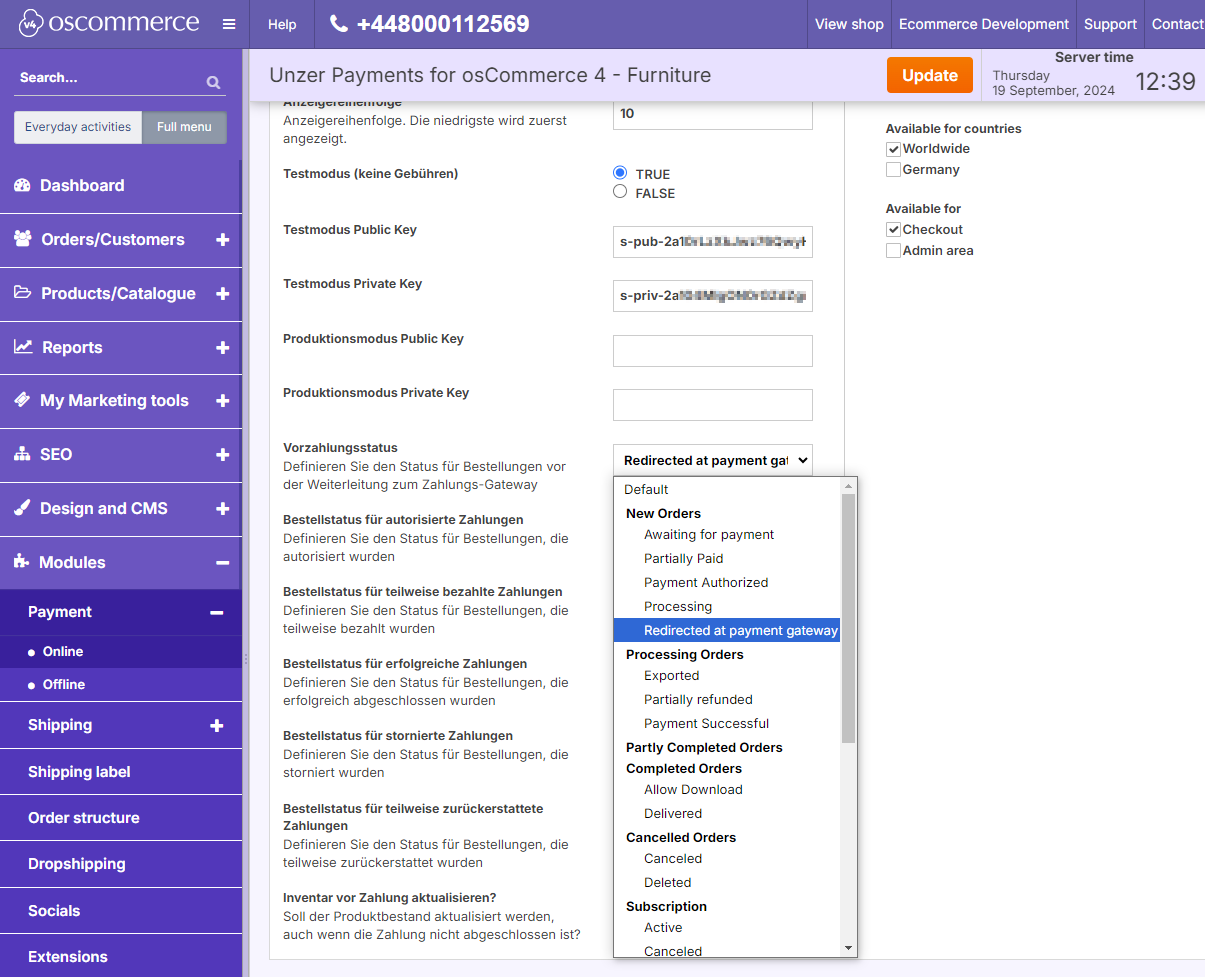
Task: Open the View shop link
Action: [849, 24]
